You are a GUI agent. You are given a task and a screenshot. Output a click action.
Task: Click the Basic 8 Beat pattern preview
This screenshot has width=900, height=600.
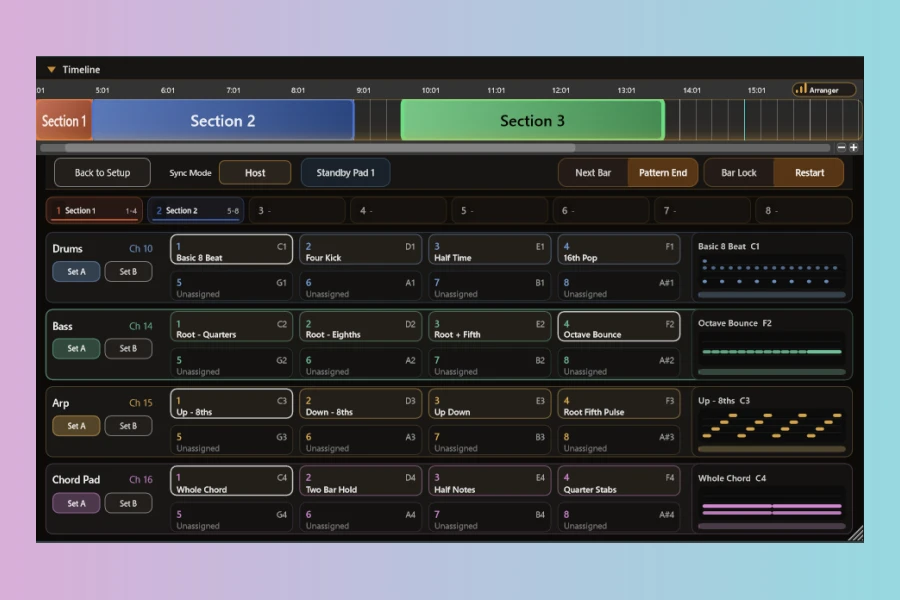point(771,273)
